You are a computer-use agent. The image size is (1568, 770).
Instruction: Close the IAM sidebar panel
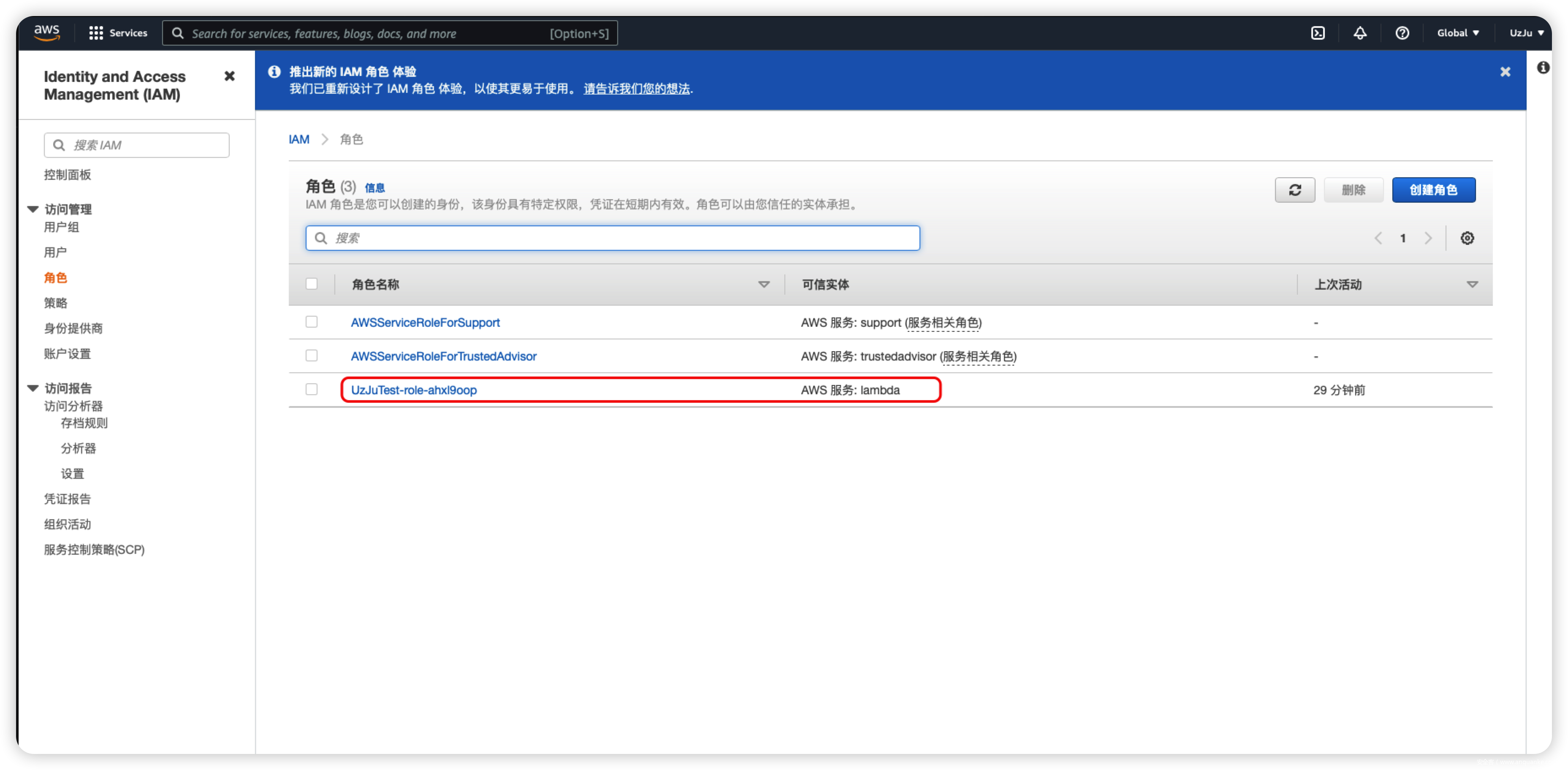[x=230, y=76]
